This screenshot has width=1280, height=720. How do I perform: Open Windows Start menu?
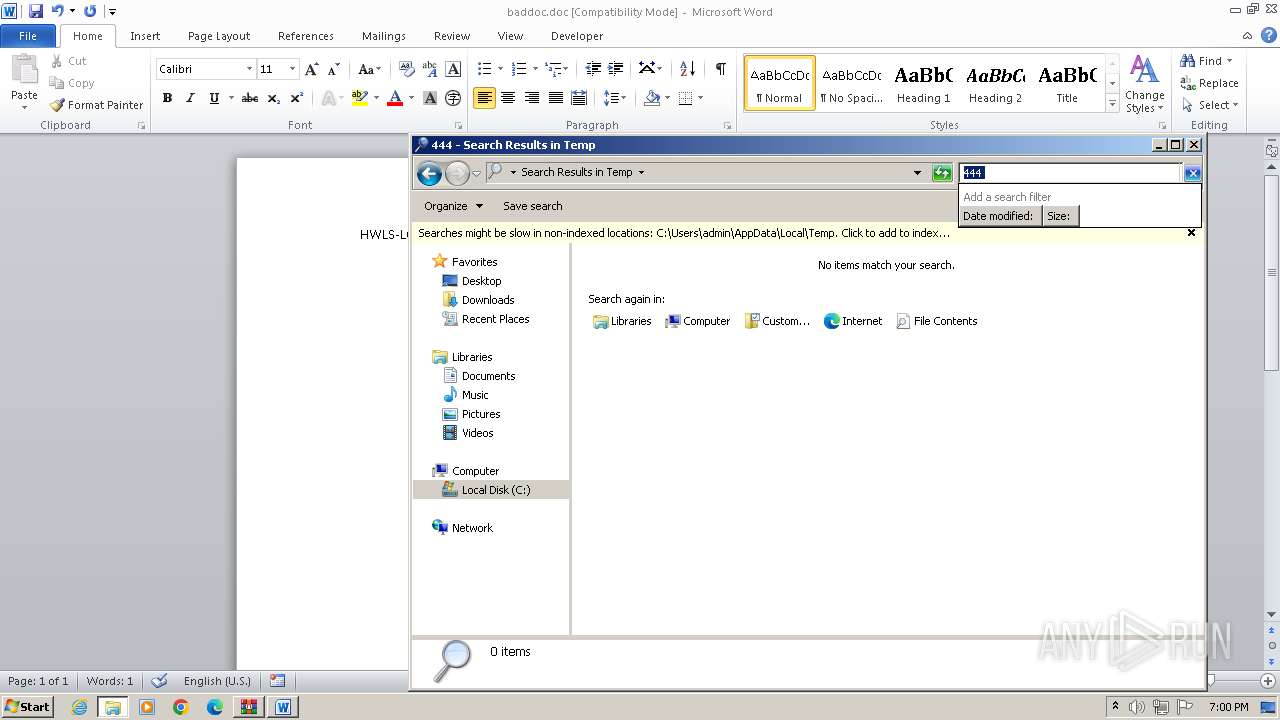click(x=27, y=707)
